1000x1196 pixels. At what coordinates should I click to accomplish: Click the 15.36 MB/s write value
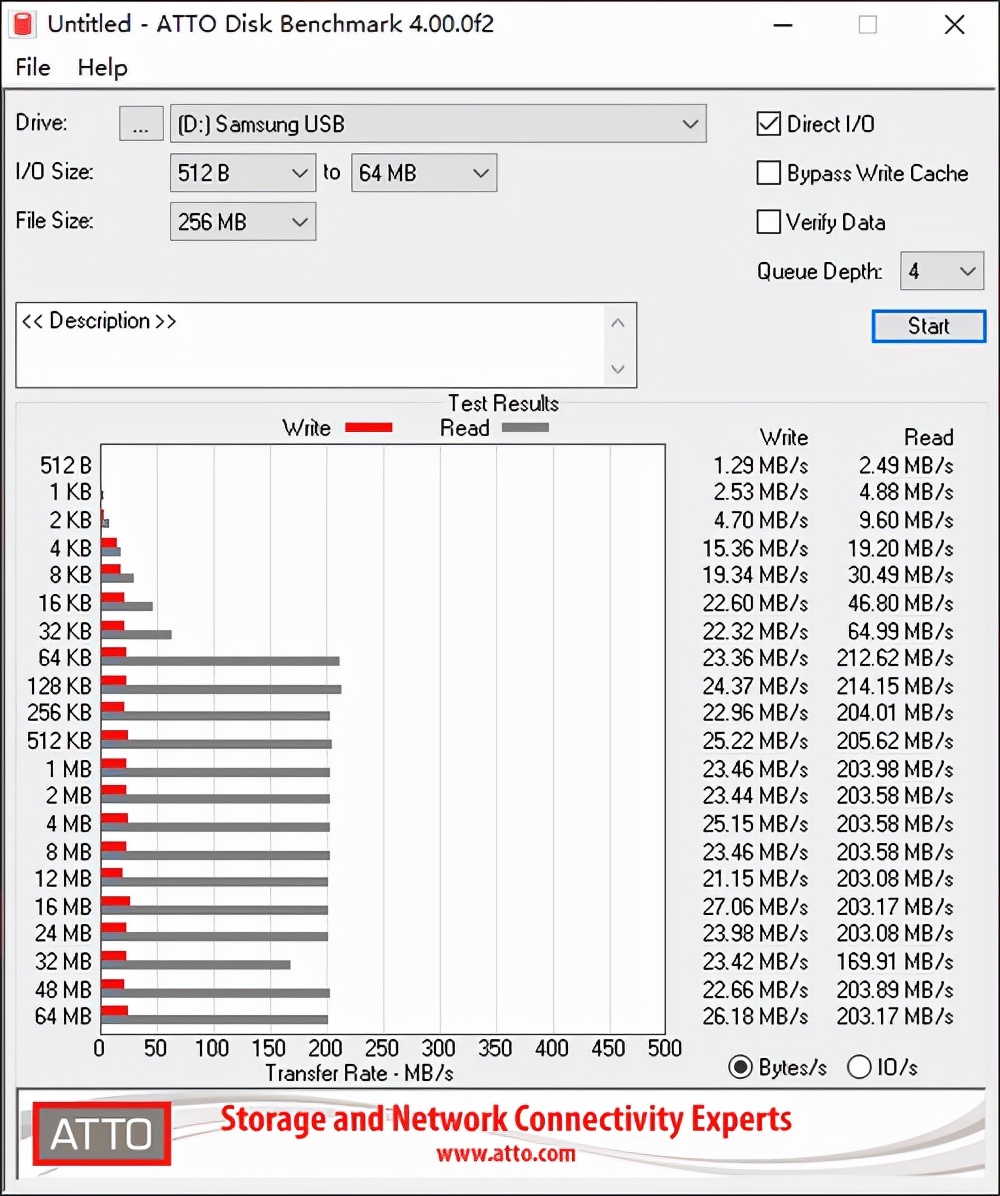[755, 548]
